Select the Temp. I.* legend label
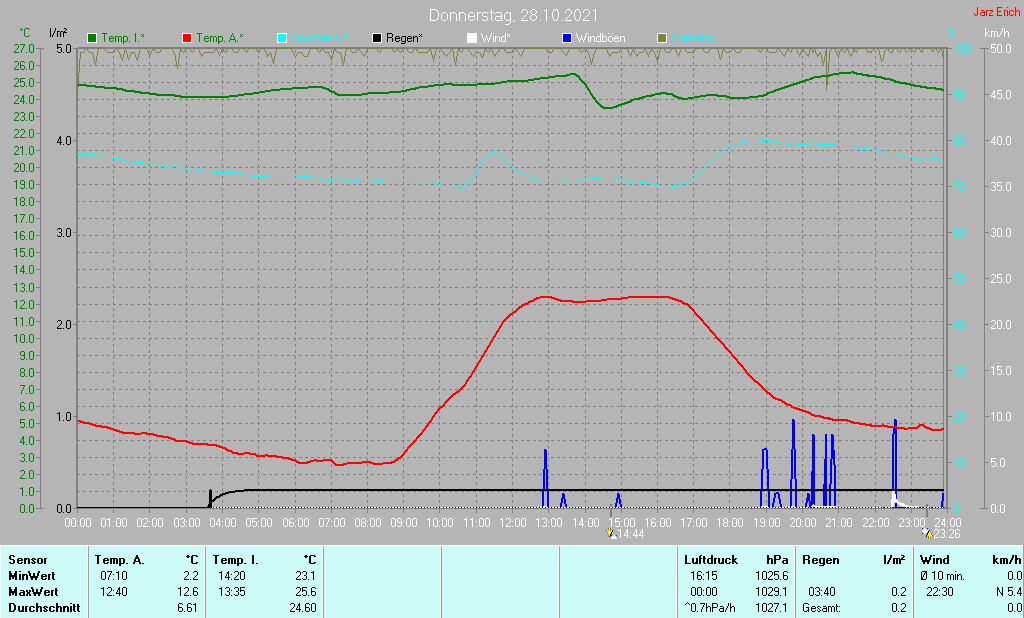This screenshot has width=1024, height=618. (x=123, y=38)
